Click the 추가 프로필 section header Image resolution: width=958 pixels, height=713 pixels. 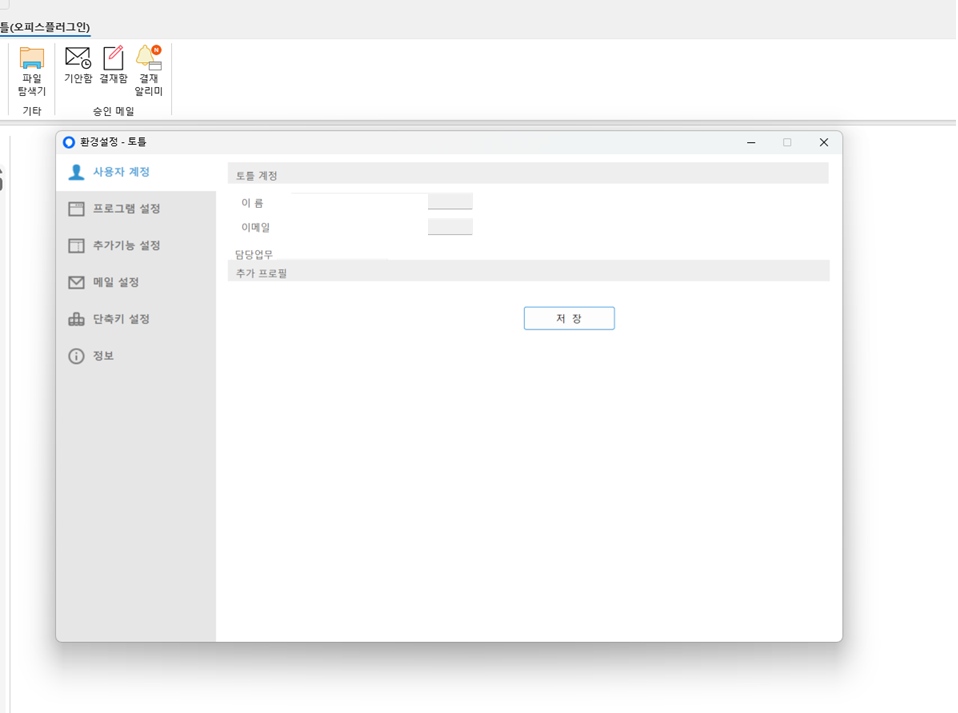tap(528, 271)
